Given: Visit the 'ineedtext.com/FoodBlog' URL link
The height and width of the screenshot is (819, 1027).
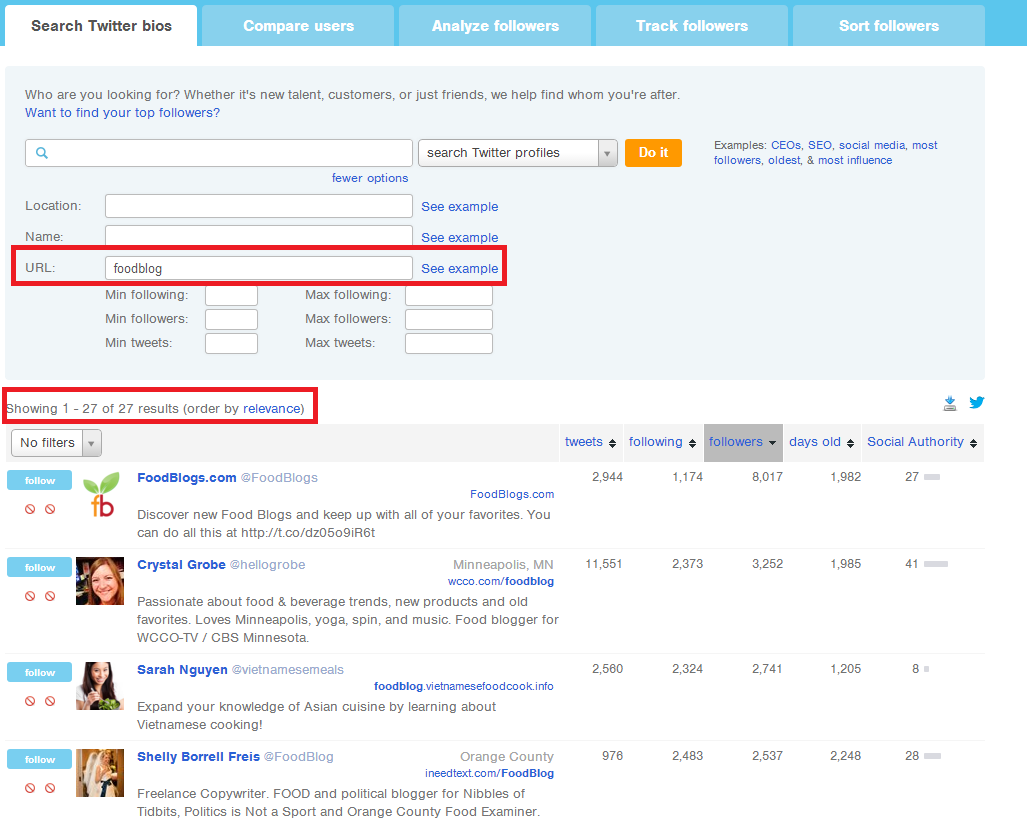Looking at the screenshot, I should coord(489,773).
